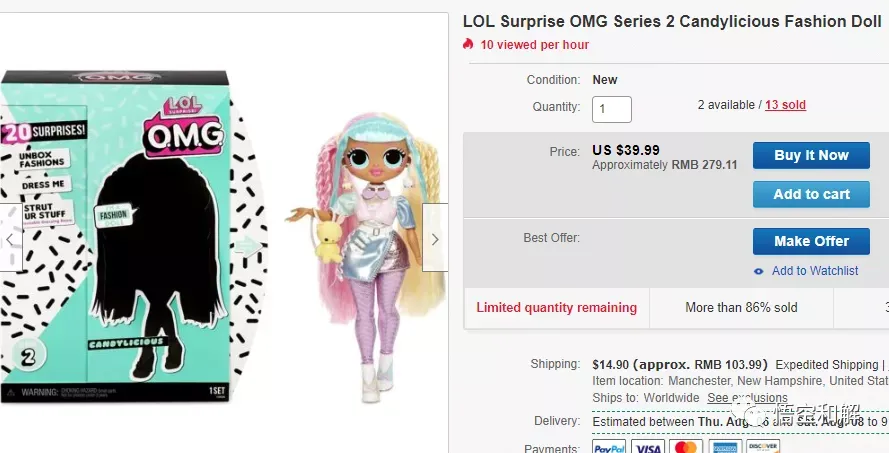Select the PayPal payment icon
This screenshot has width=889, height=453.
click(609, 446)
